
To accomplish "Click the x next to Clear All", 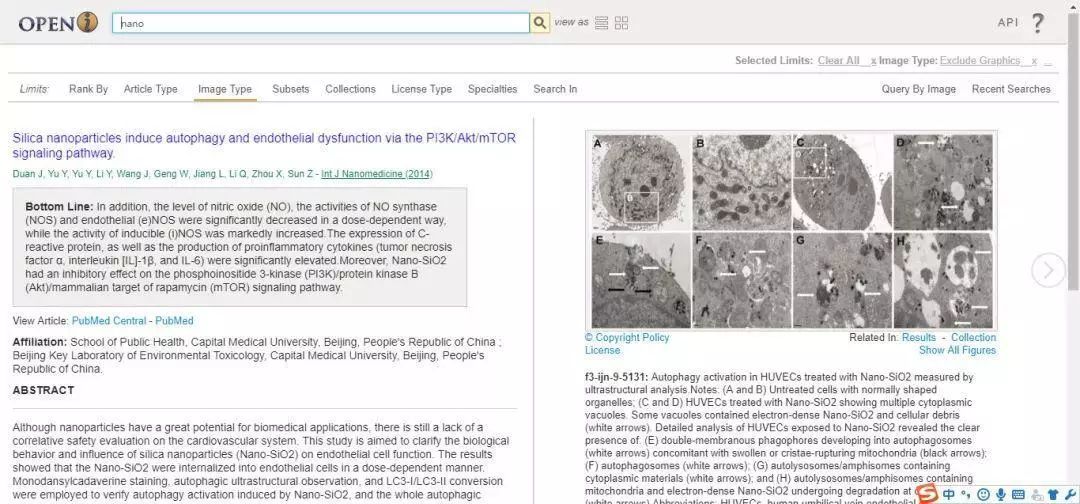I will [873, 61].
